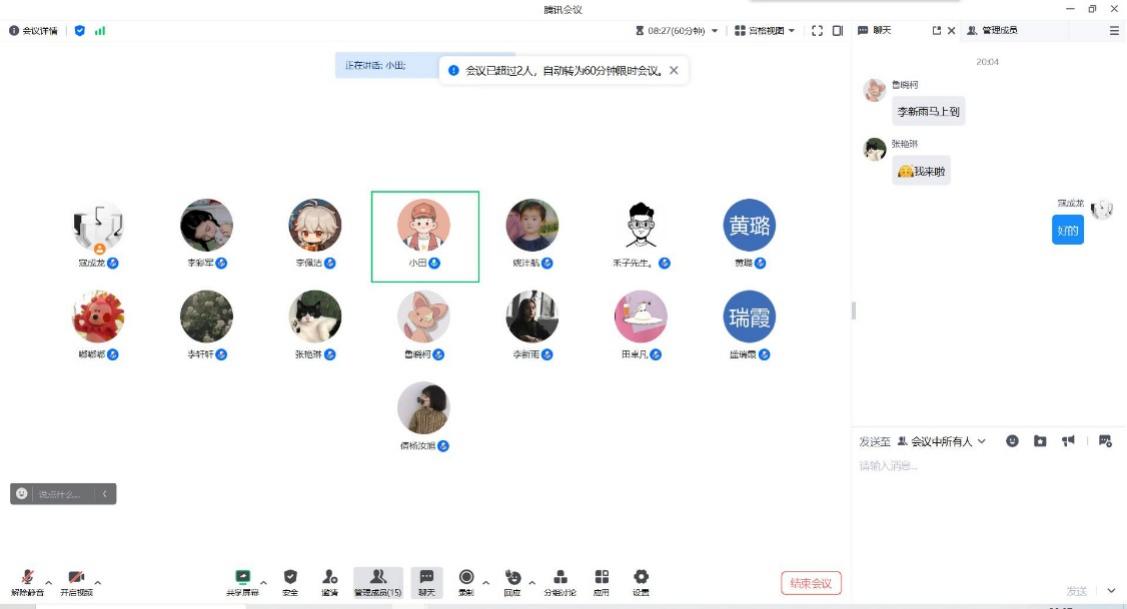This screenshot has height=609, width=1127.
Task: Open the 共享屏幕 share screen tool
Action: (x=242, y=581)
